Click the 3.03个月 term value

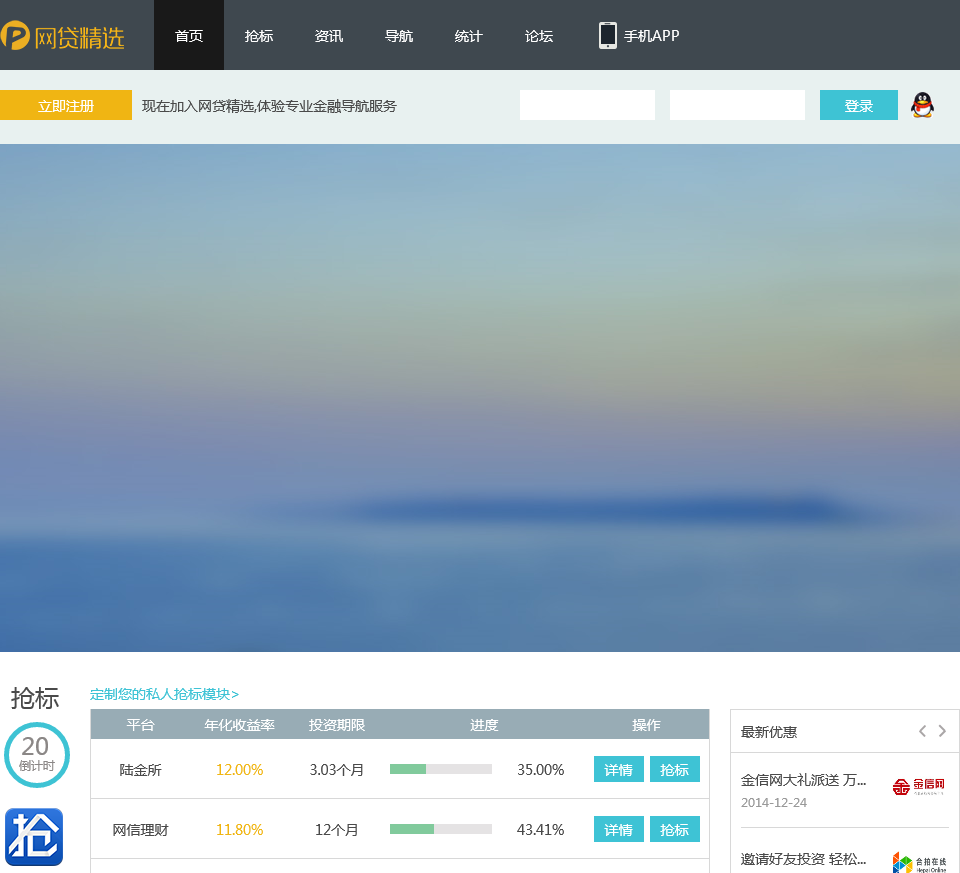337,770
